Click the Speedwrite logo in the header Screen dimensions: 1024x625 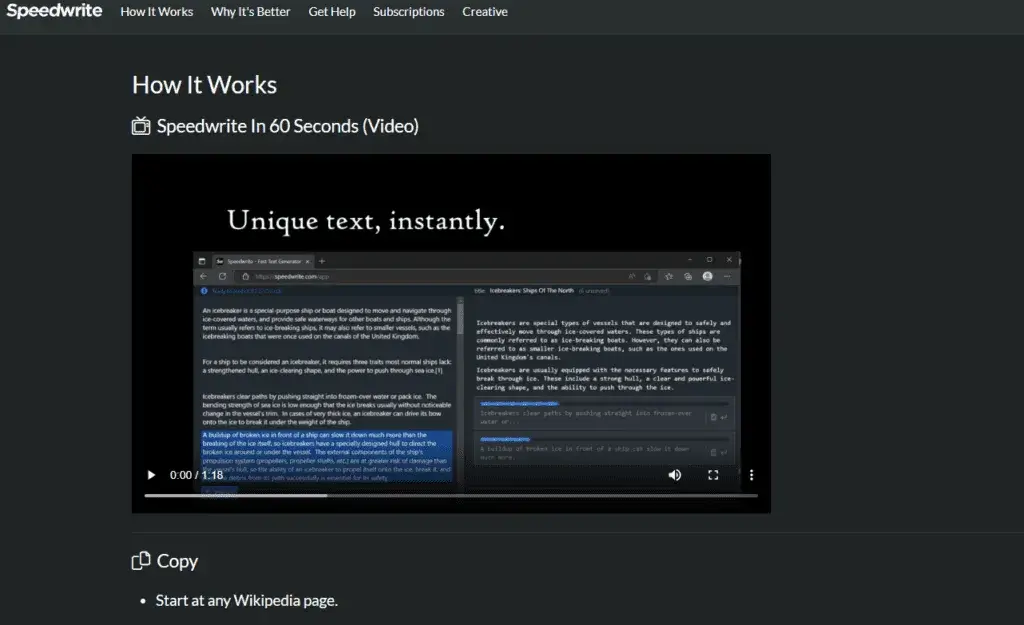click(x=54, y=11)
